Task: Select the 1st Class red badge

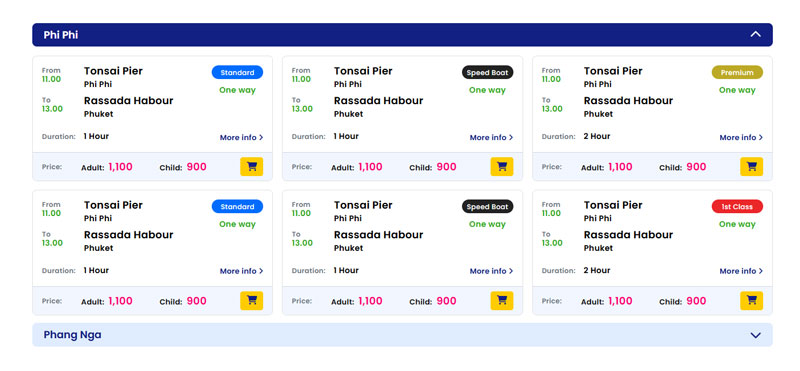Action: tap(737, 207)
